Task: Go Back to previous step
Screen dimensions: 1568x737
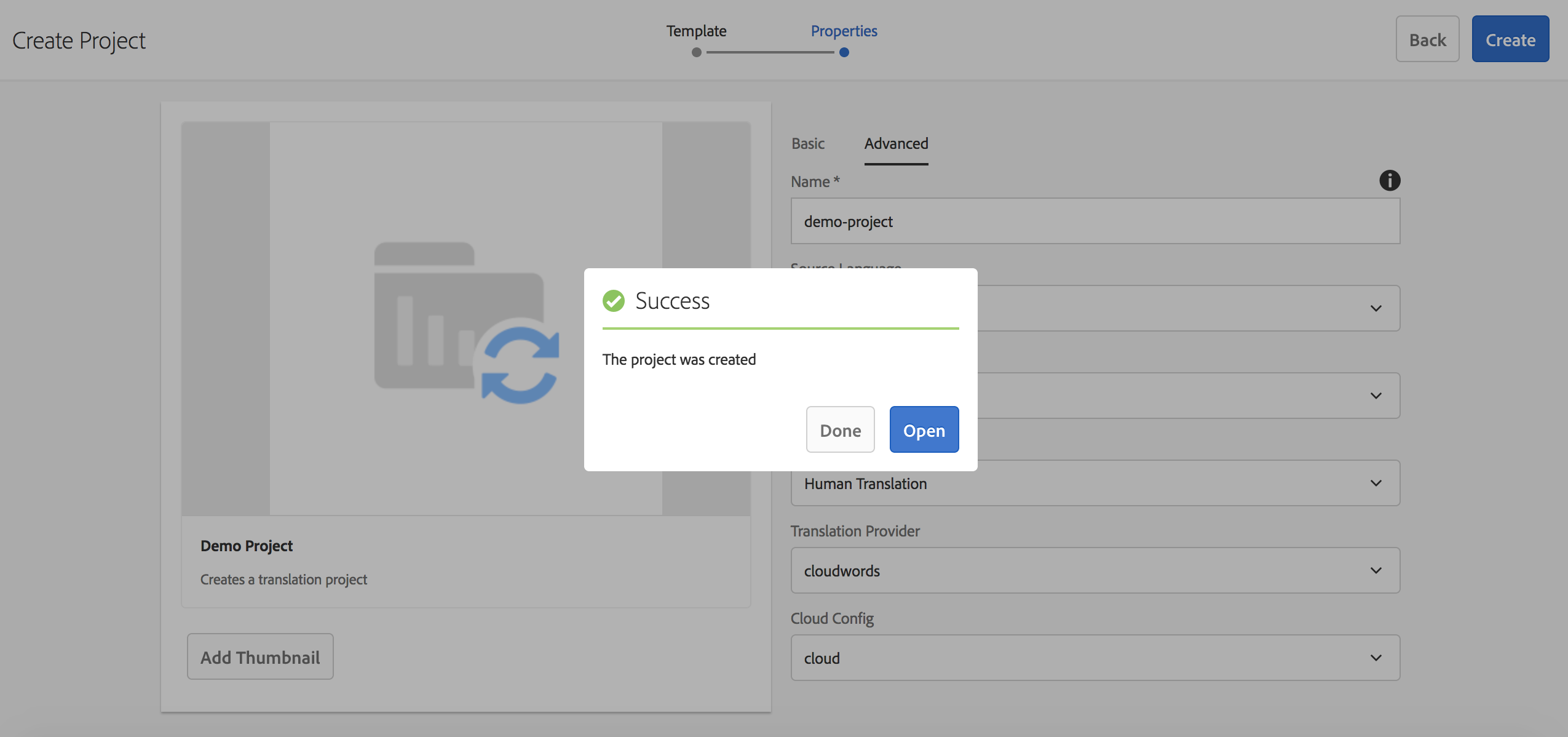Action: [1427, 39]
